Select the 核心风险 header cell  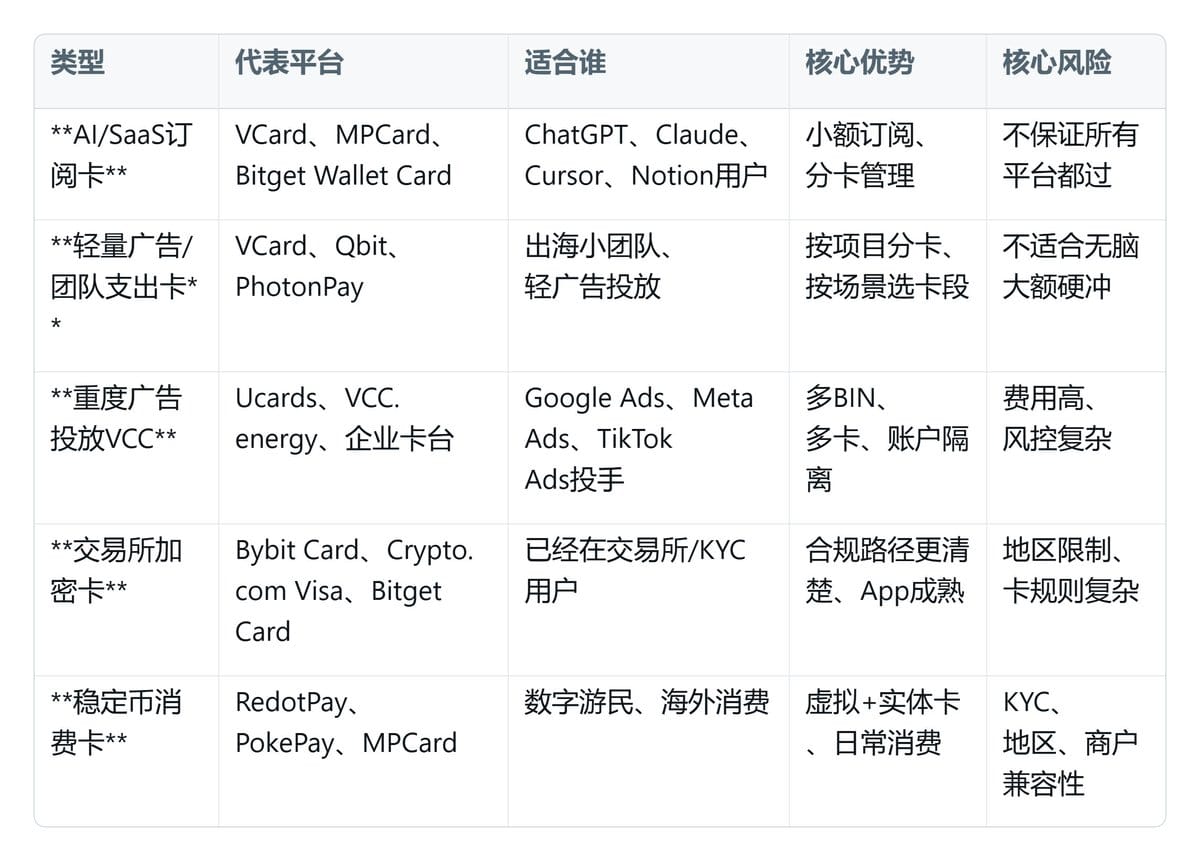point(1075,72)
